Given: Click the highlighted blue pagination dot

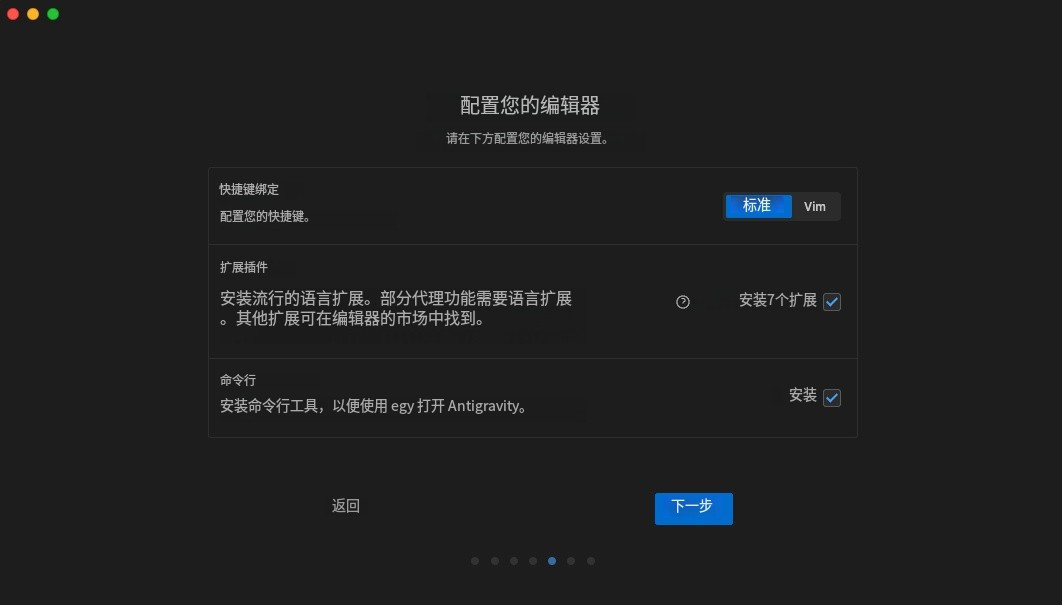Looking at the screenshot, I should (x=552, y=561).
